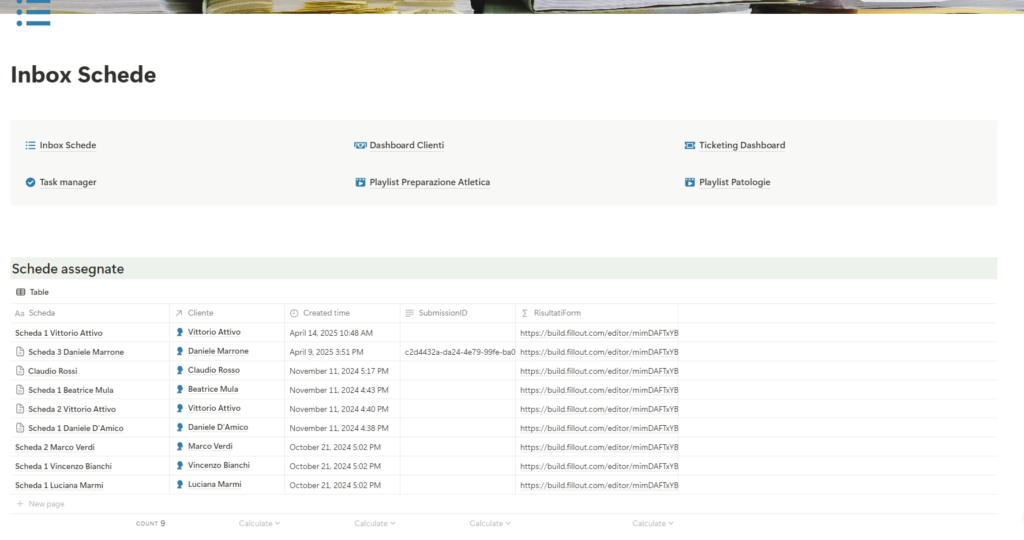Screen dimensions: 1024x540
Task: Expand the Calculate dropdown under Cliente column
Action: (259, 523)
